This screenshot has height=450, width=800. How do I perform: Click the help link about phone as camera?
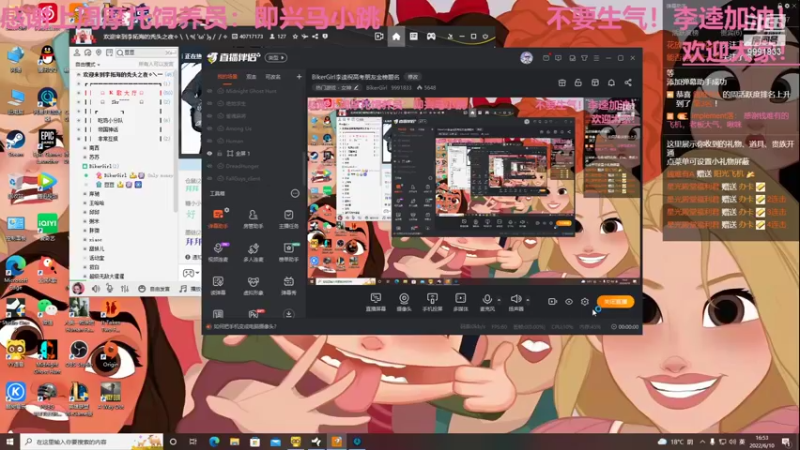pos(245,327)
